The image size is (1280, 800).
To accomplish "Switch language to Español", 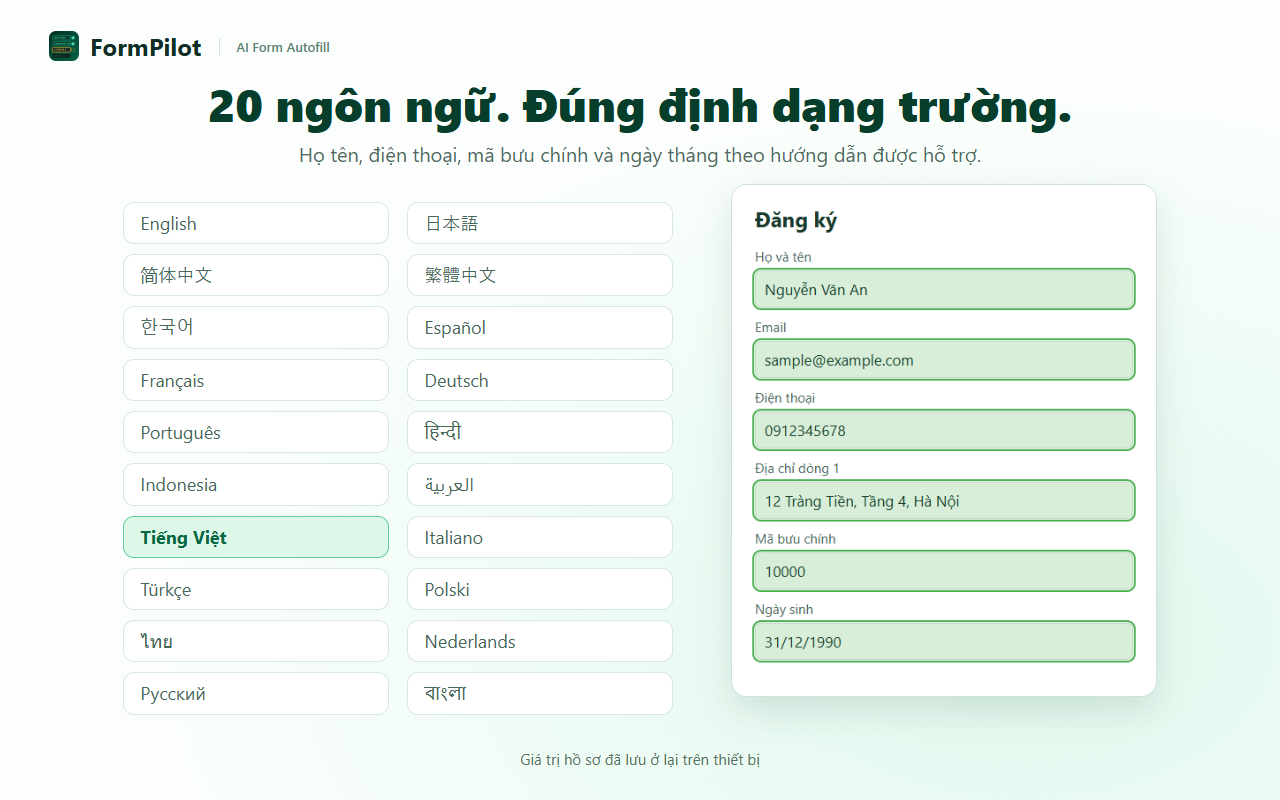I will (540, 327).
